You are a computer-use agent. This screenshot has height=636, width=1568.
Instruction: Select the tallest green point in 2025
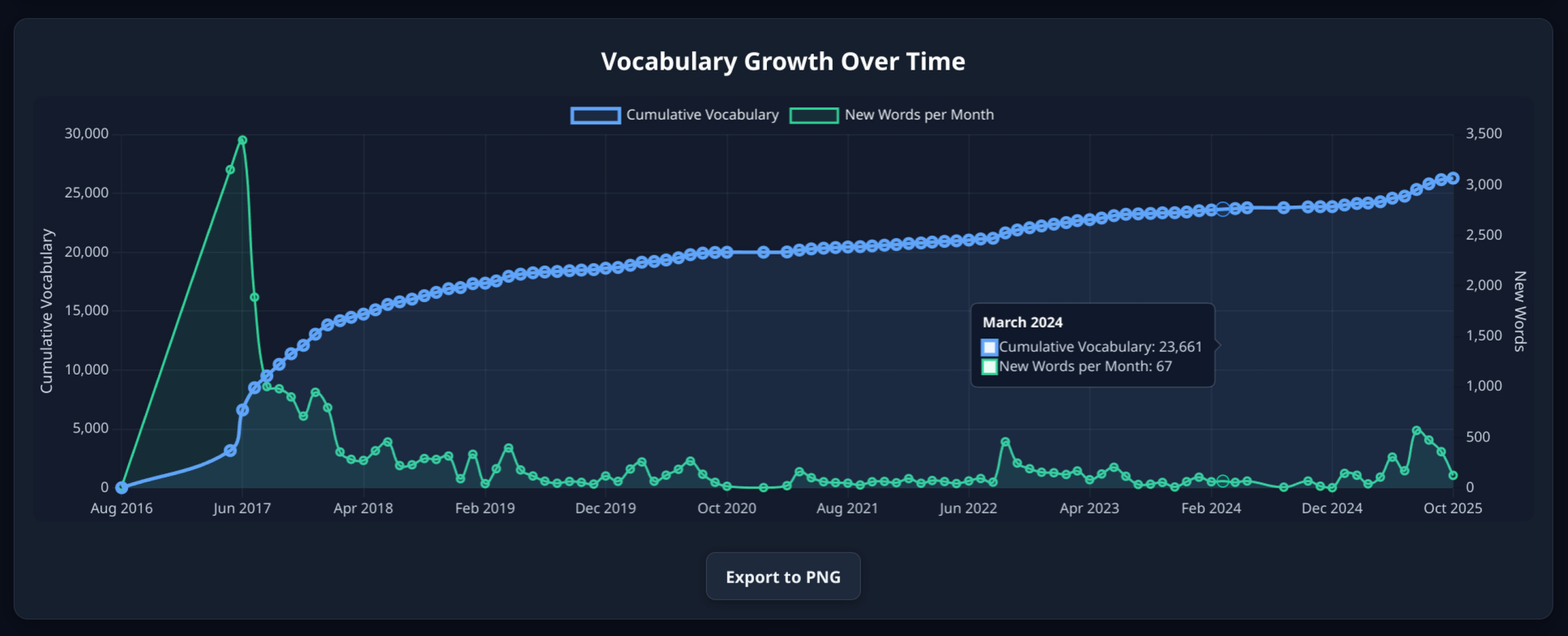[x=1416, y=431]
